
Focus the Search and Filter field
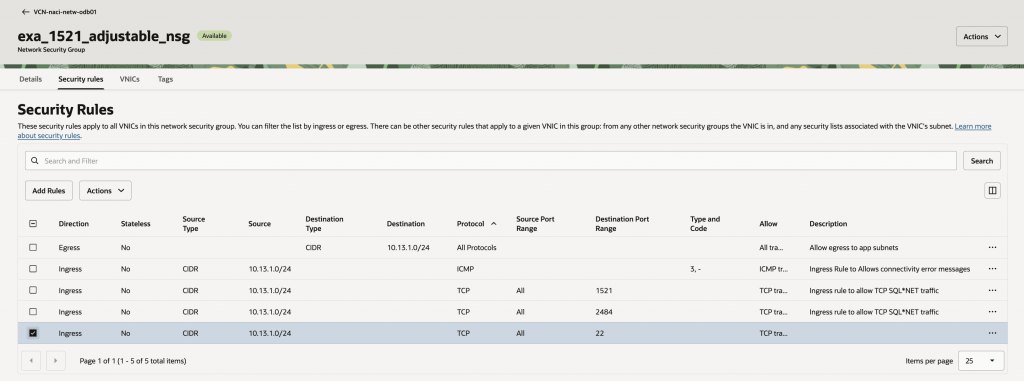(x=490, y=161)
